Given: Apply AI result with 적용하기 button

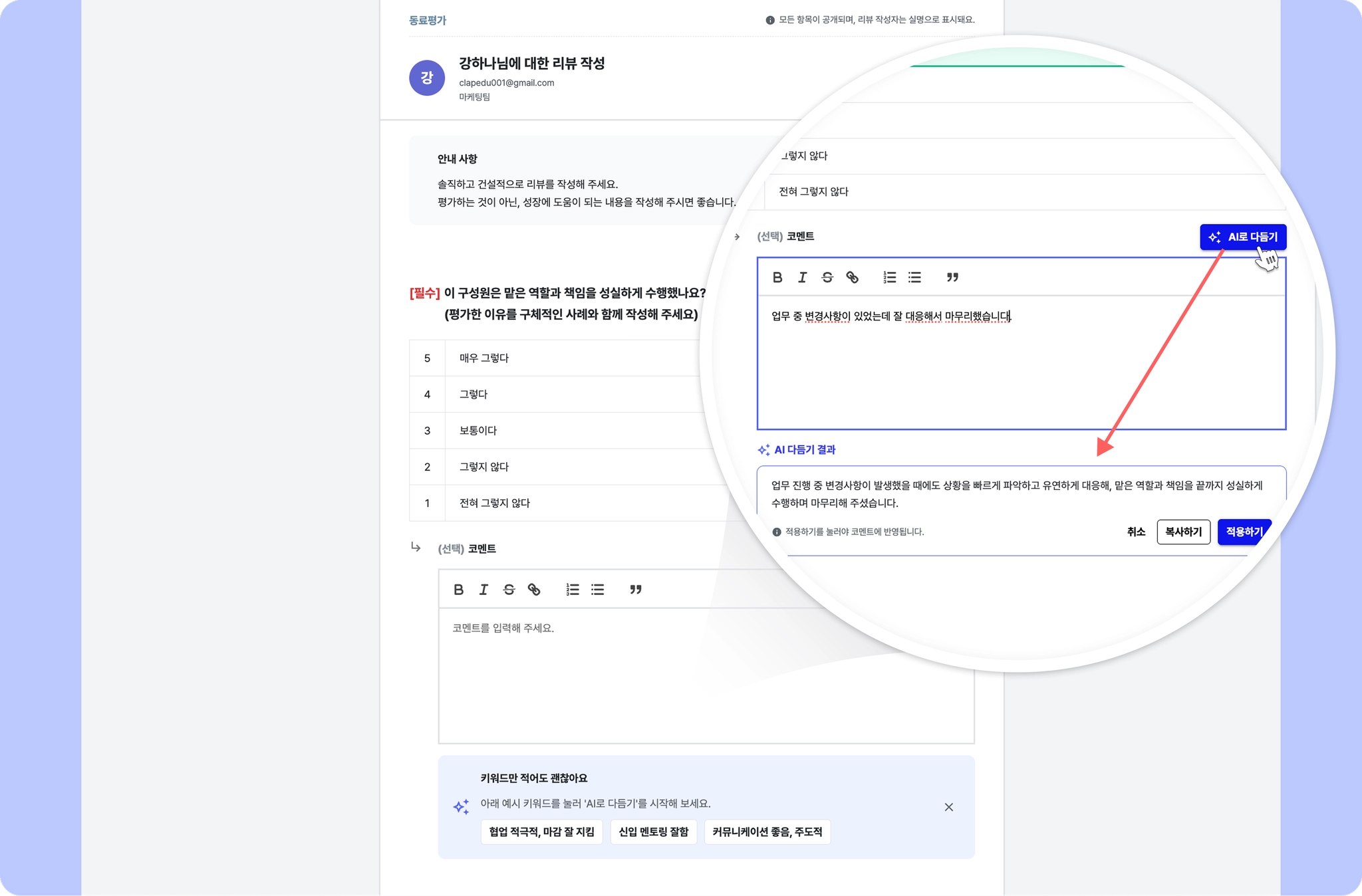Looking at the screenshot, I should pos(1244,532).
